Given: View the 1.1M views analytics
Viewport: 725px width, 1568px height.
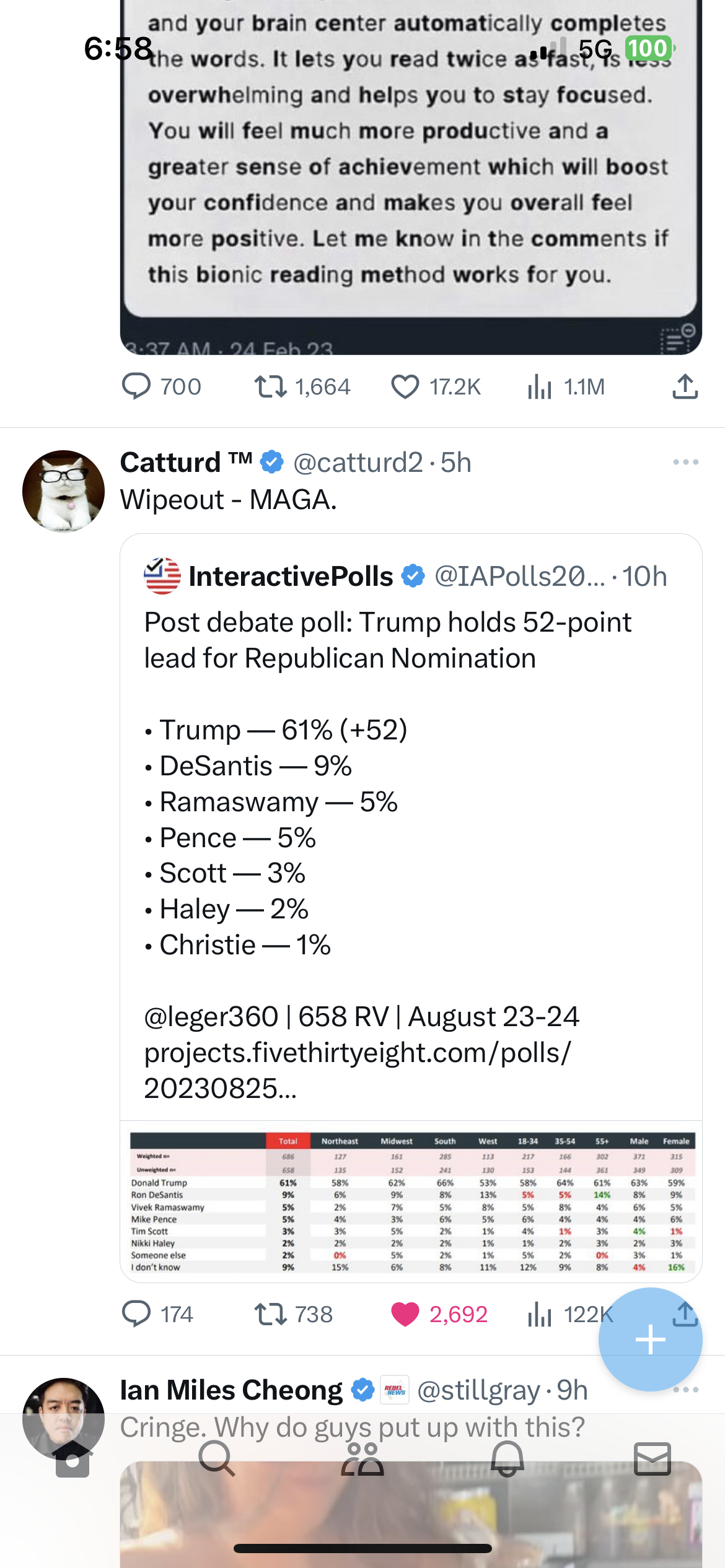Looking at the screenshot, I should click(540, 387).
